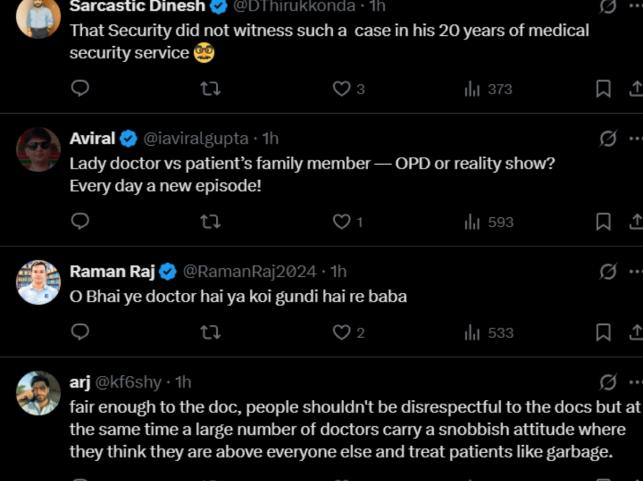
Task: Open more options menu on Aviral's tweet
Action: pyautogui.click(x=635, y=139)
